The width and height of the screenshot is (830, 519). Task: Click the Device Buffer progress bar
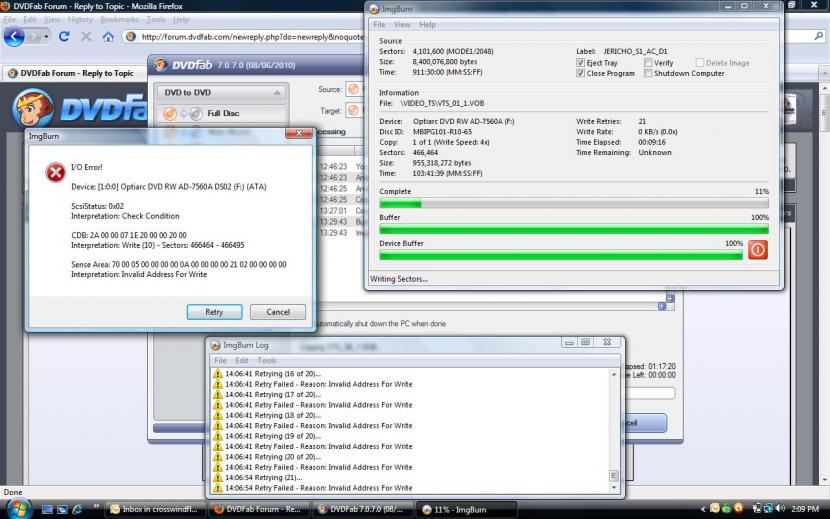coord(561,256)
